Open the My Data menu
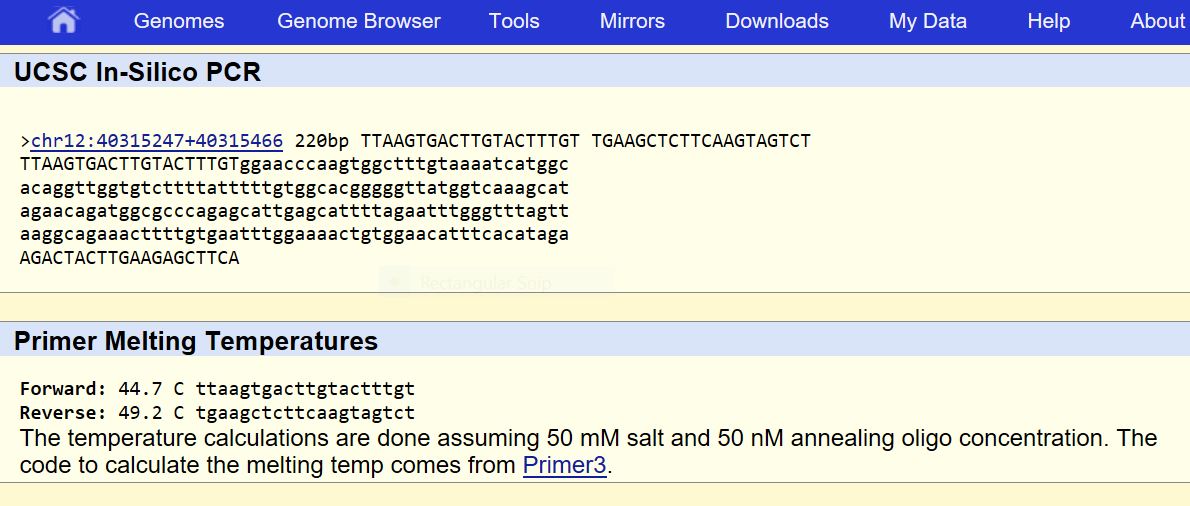This screenshot has height=506, width=1190. (927, 21)
